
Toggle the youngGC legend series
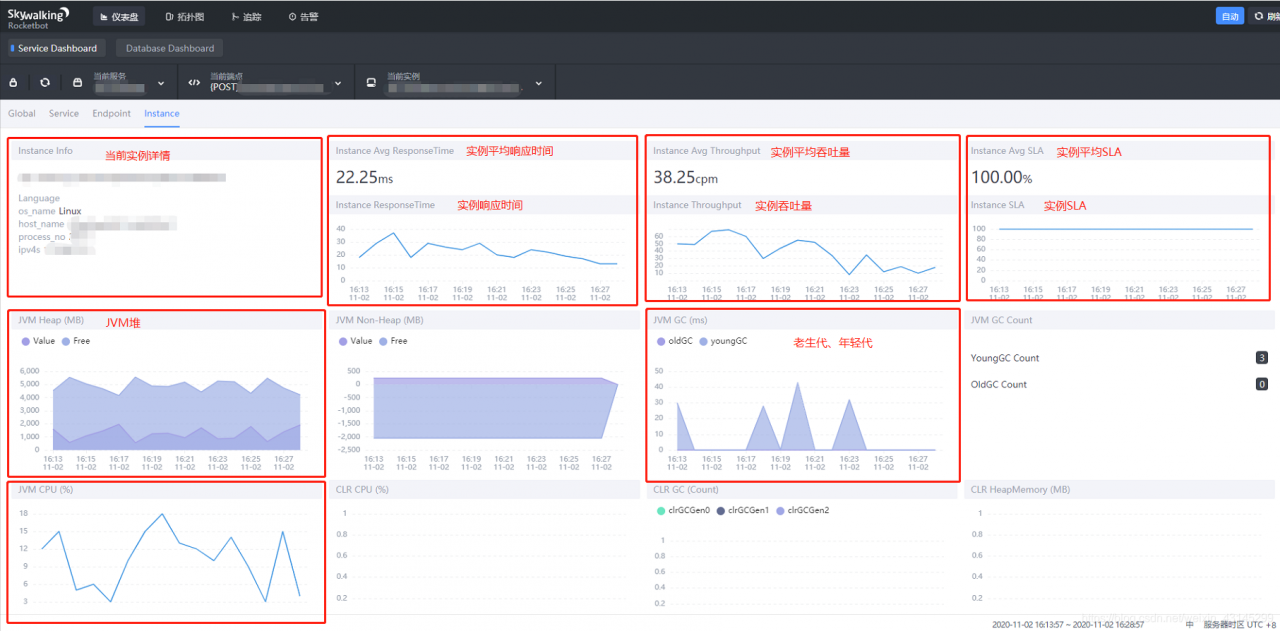(723, 341)
